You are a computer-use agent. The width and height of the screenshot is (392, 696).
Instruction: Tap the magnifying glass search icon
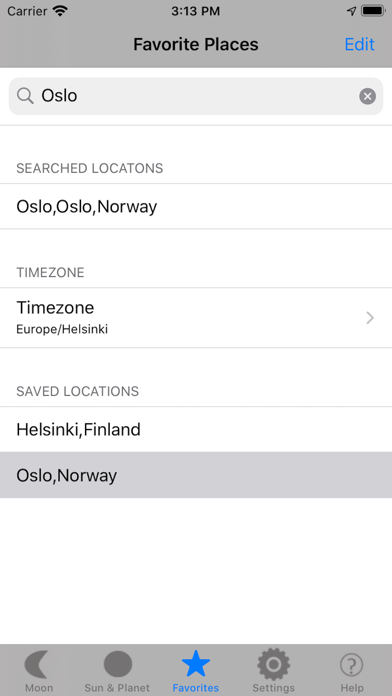click(x=25, y=96)
